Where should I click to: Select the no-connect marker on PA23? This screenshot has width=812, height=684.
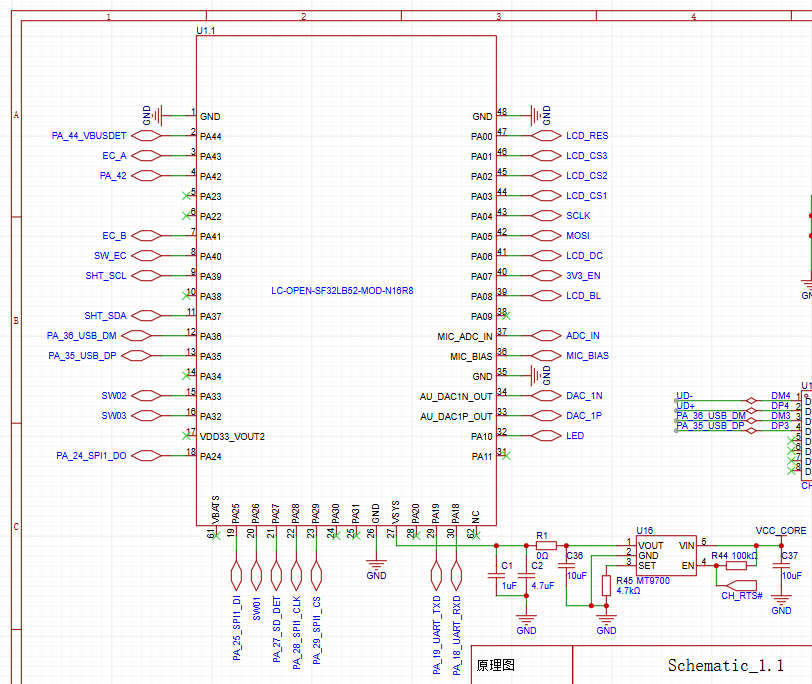click(x=186, y=196)
